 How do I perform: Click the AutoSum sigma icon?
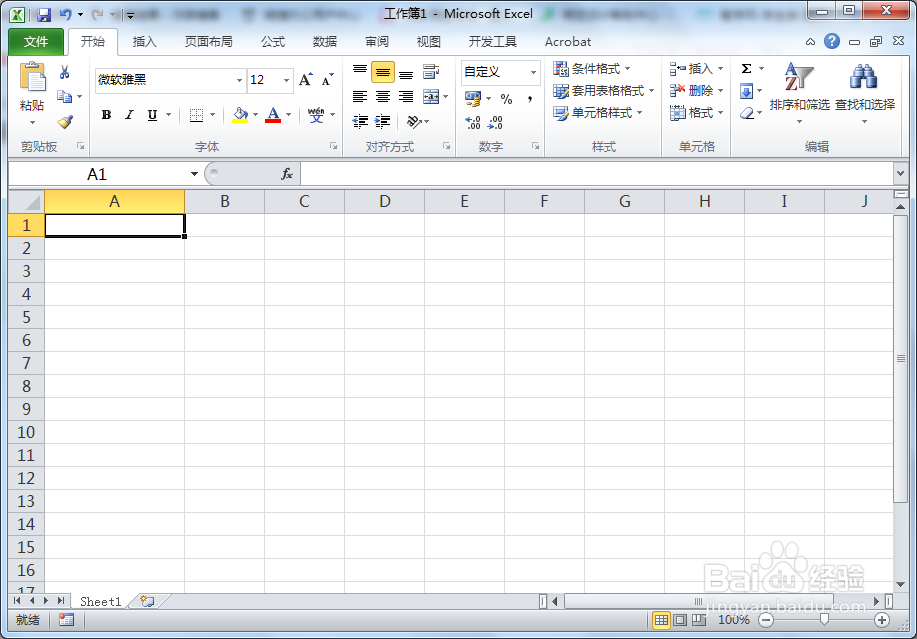pyautogui.click(x=747, y=69)
